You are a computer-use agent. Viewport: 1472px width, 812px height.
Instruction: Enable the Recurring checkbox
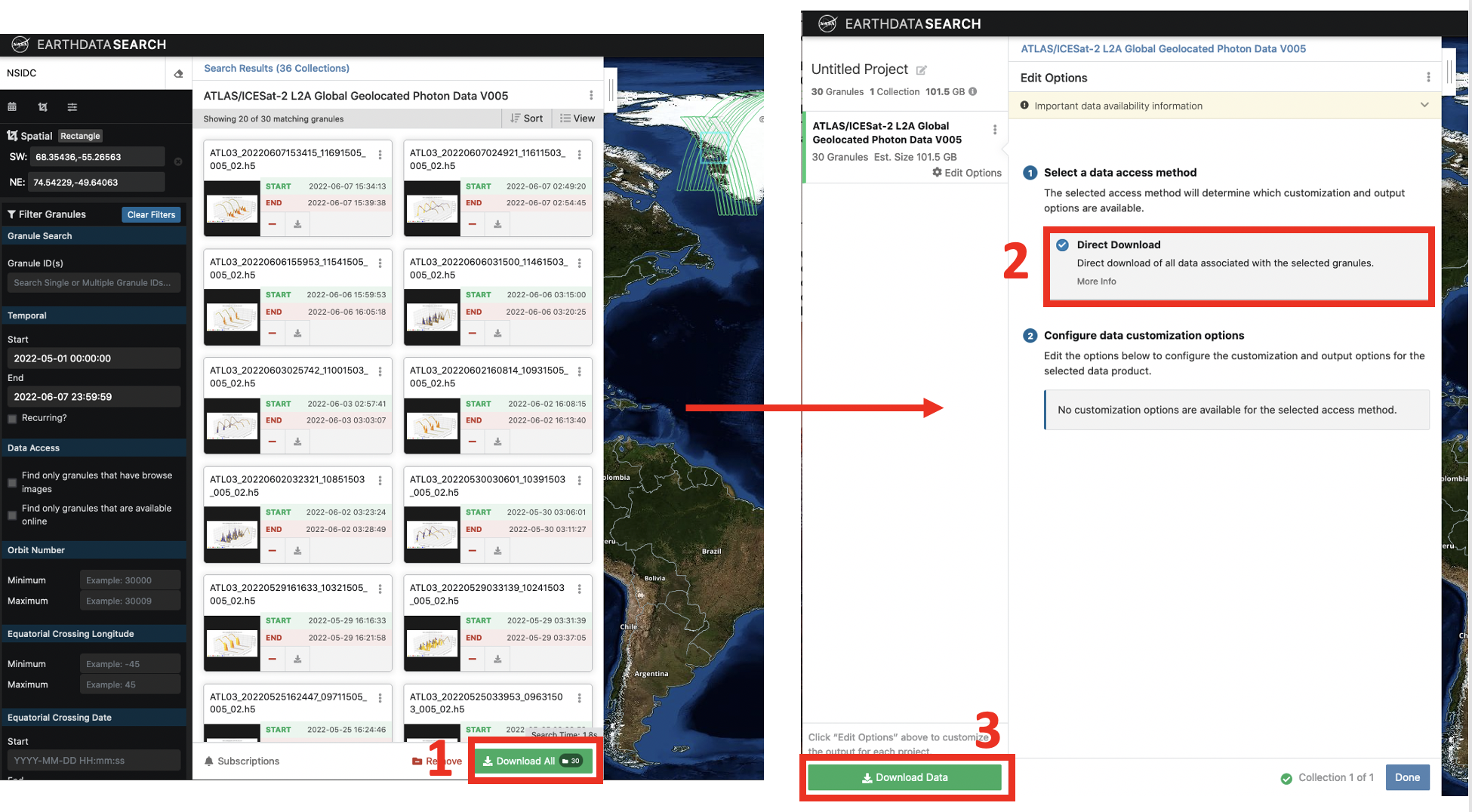[12, 418]
